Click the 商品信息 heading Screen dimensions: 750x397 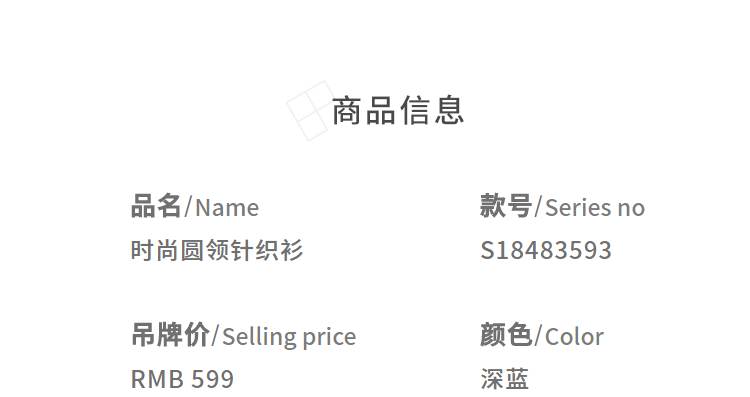[x=398, y=110]
